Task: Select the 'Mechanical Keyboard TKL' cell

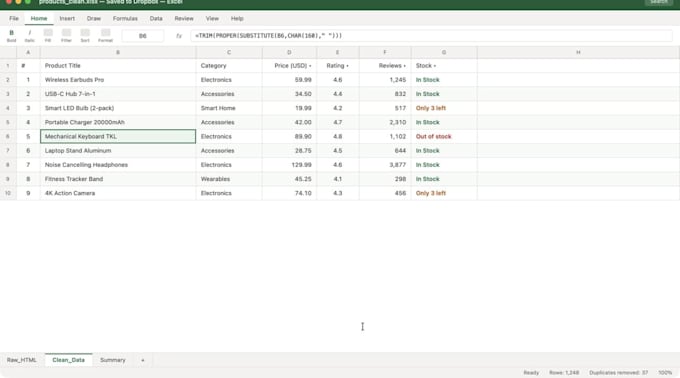Action: pos(118,137)
